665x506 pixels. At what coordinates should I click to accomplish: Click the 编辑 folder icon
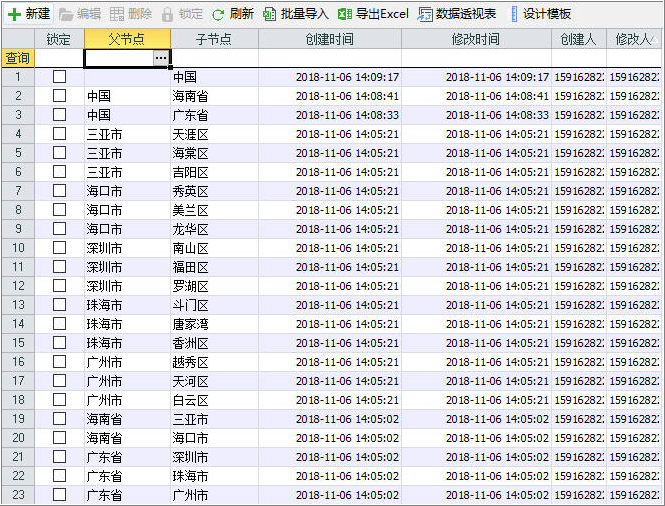(x=66, y=14)
